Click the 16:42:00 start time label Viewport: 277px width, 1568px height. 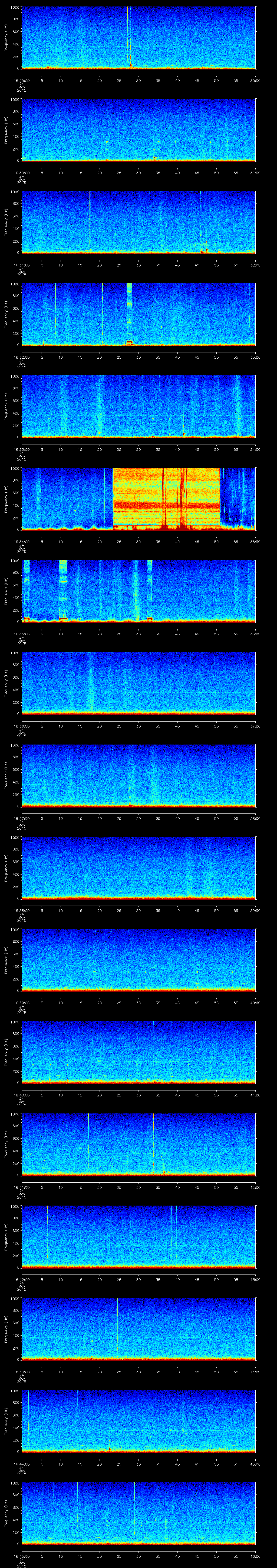21,1279
